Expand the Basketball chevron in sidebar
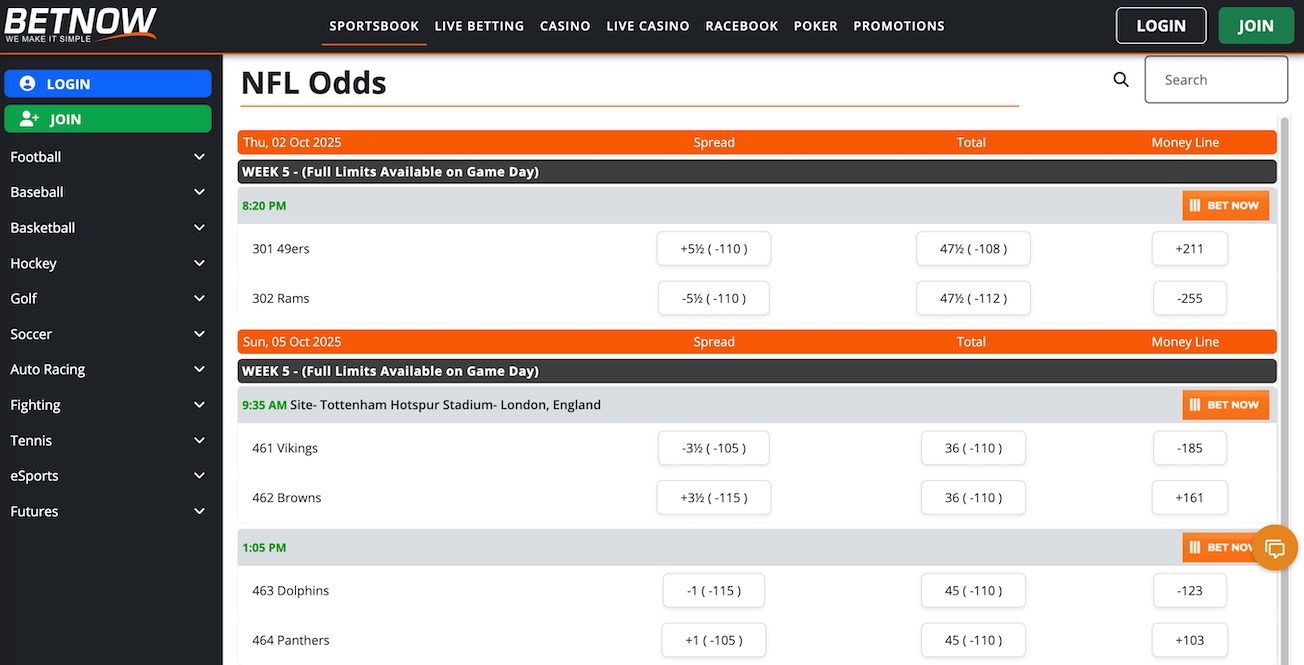The image size is (1304, 665). [x=199, y=228]
